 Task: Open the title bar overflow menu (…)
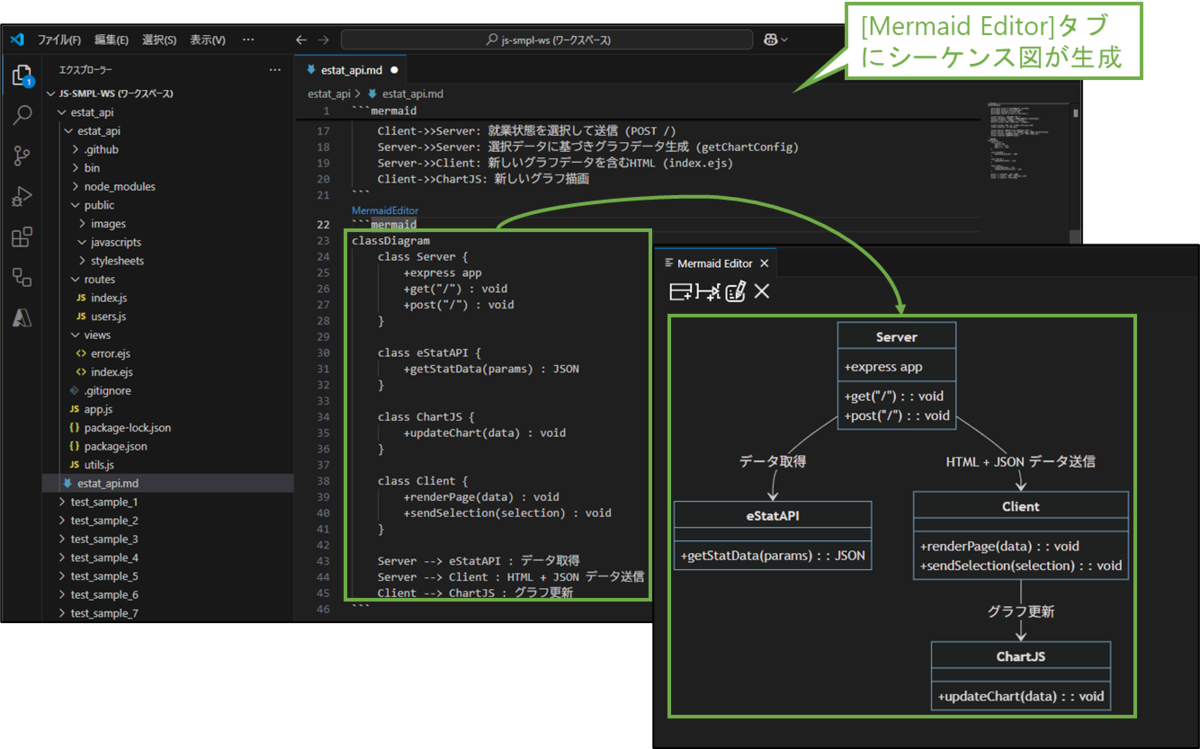pos(248,40)
